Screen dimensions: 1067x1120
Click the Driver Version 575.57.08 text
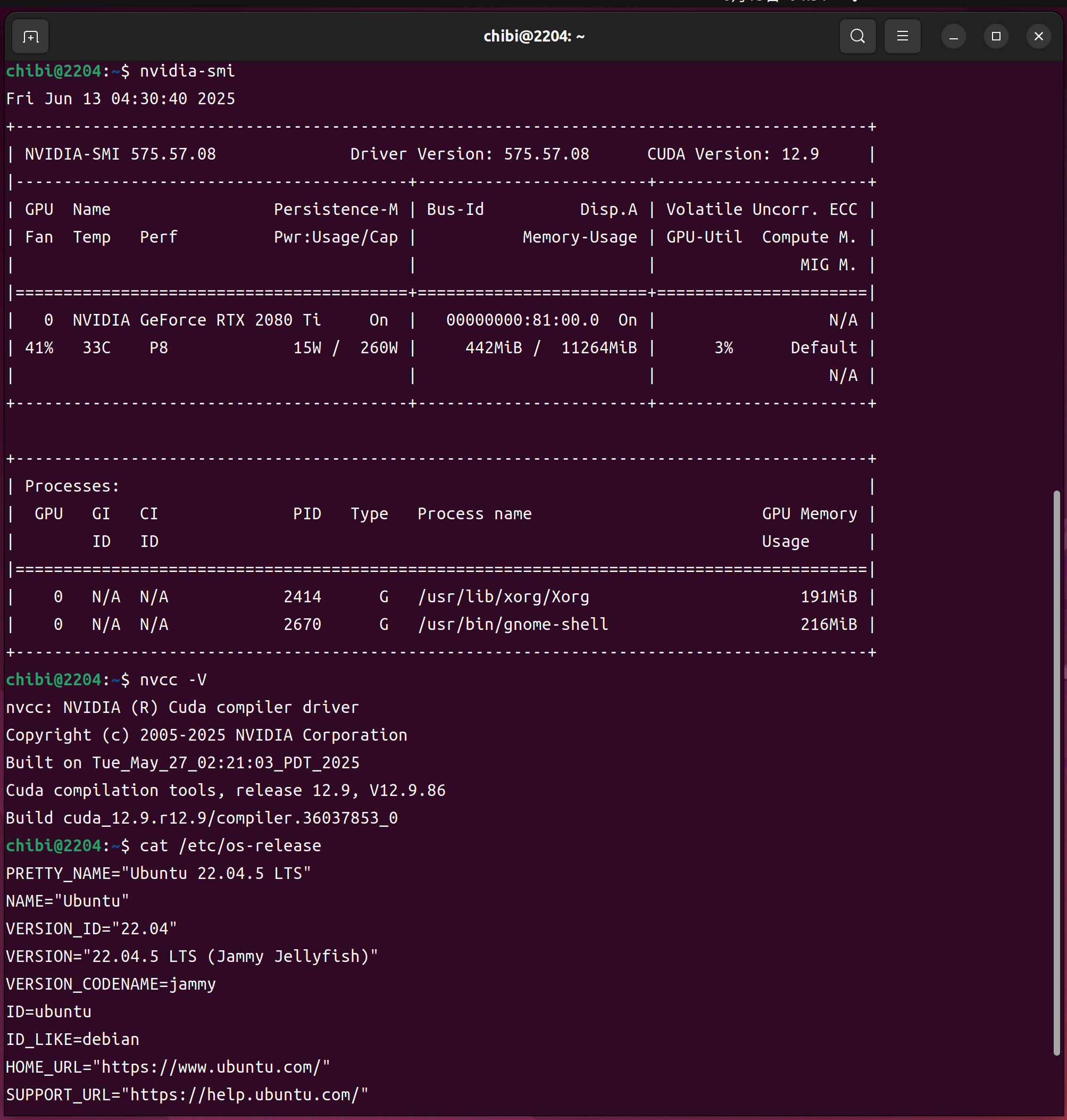[469, 154]
